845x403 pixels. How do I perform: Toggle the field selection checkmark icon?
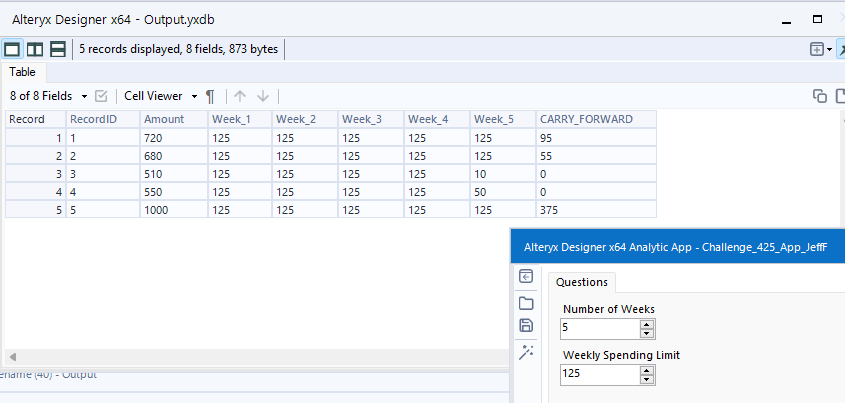coord(101,96)
